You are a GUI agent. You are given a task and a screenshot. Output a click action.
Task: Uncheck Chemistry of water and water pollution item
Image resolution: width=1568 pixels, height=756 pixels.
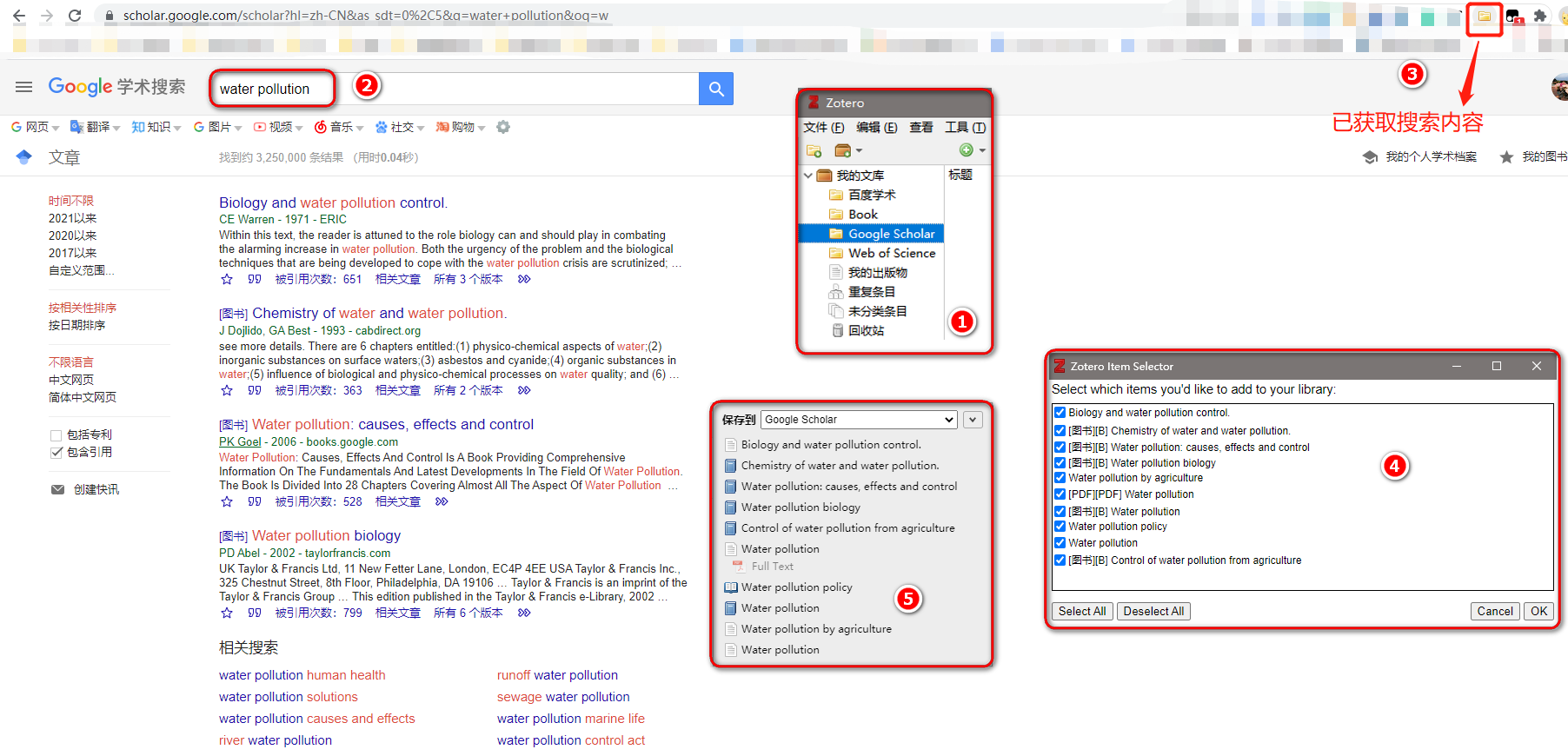[1060, 431]
